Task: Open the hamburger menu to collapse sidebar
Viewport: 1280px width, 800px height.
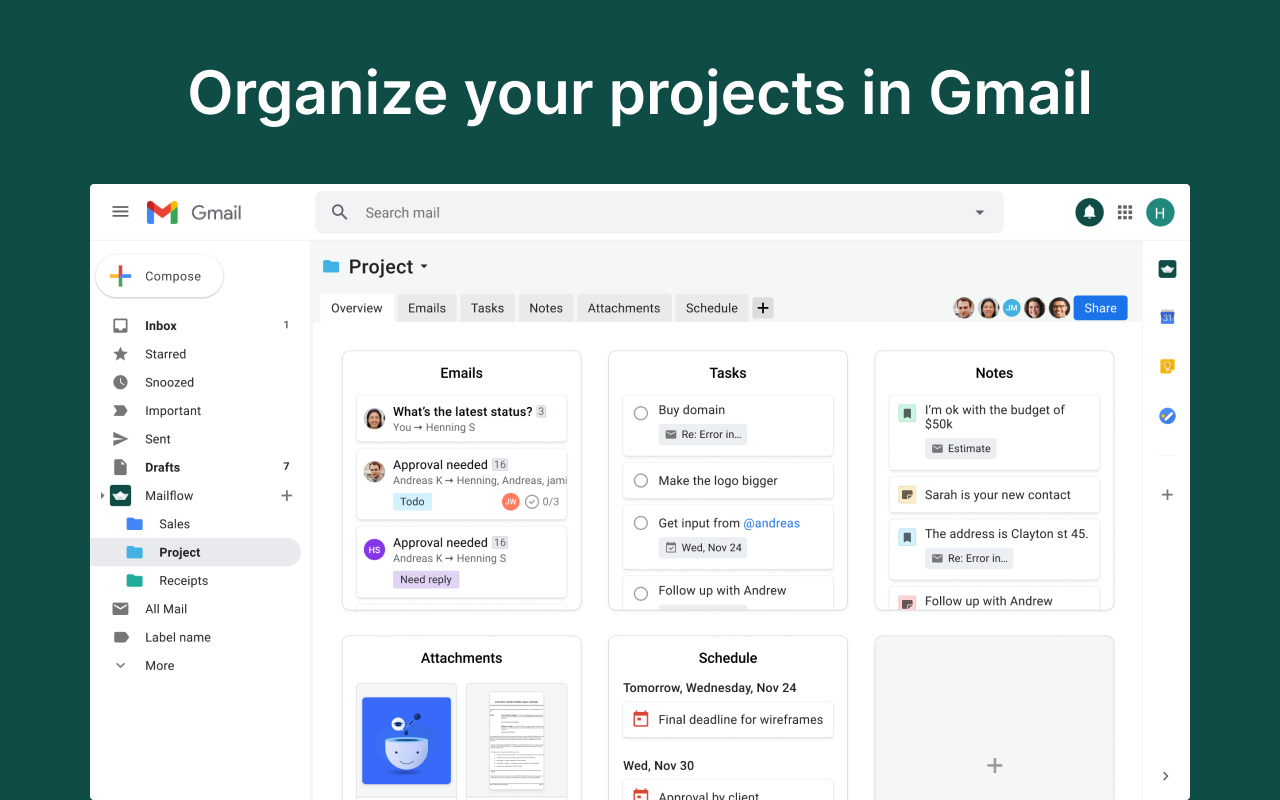Action: click(120, 211)
